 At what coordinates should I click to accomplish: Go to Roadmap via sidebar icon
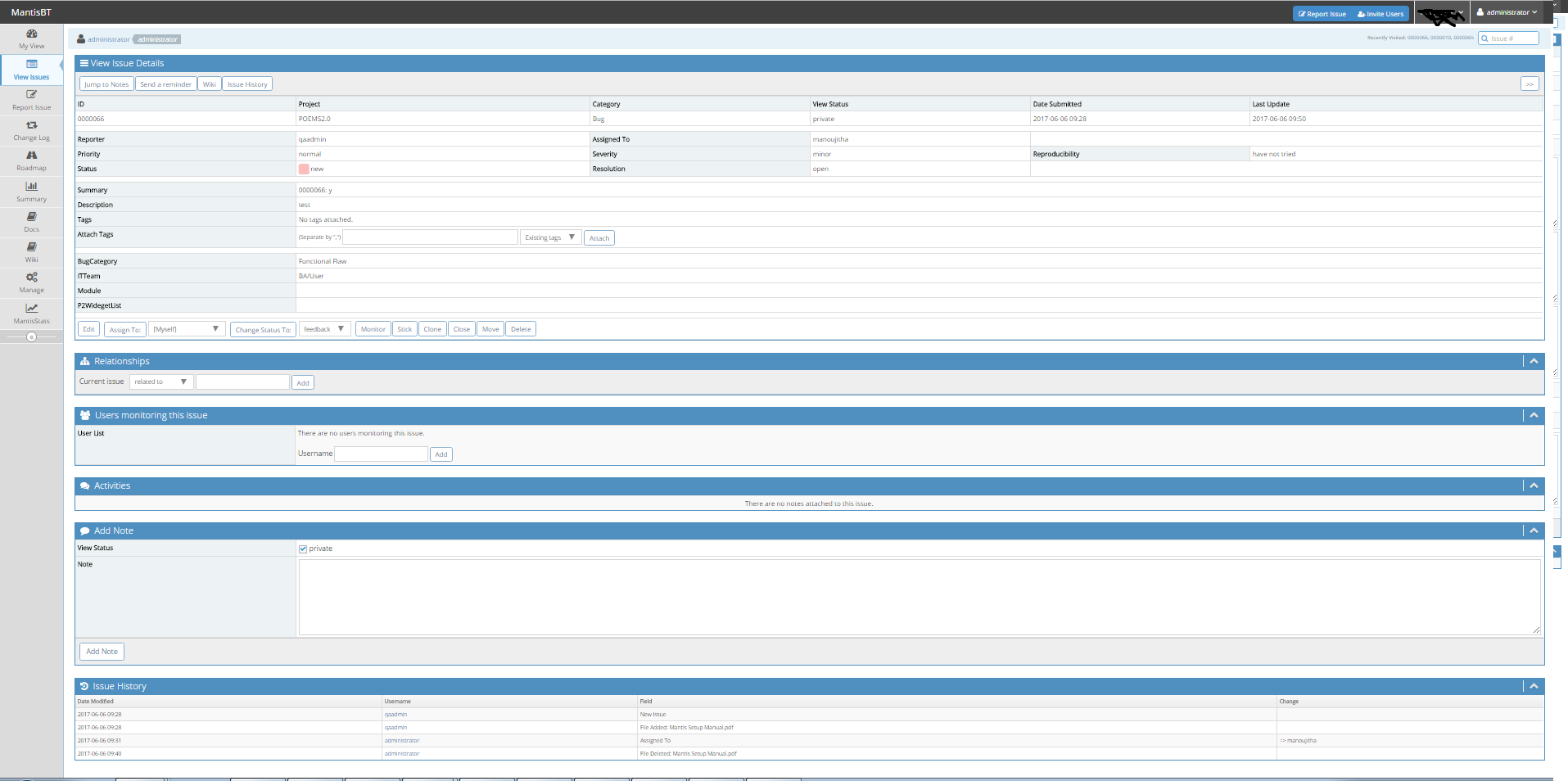click(31, 156)
